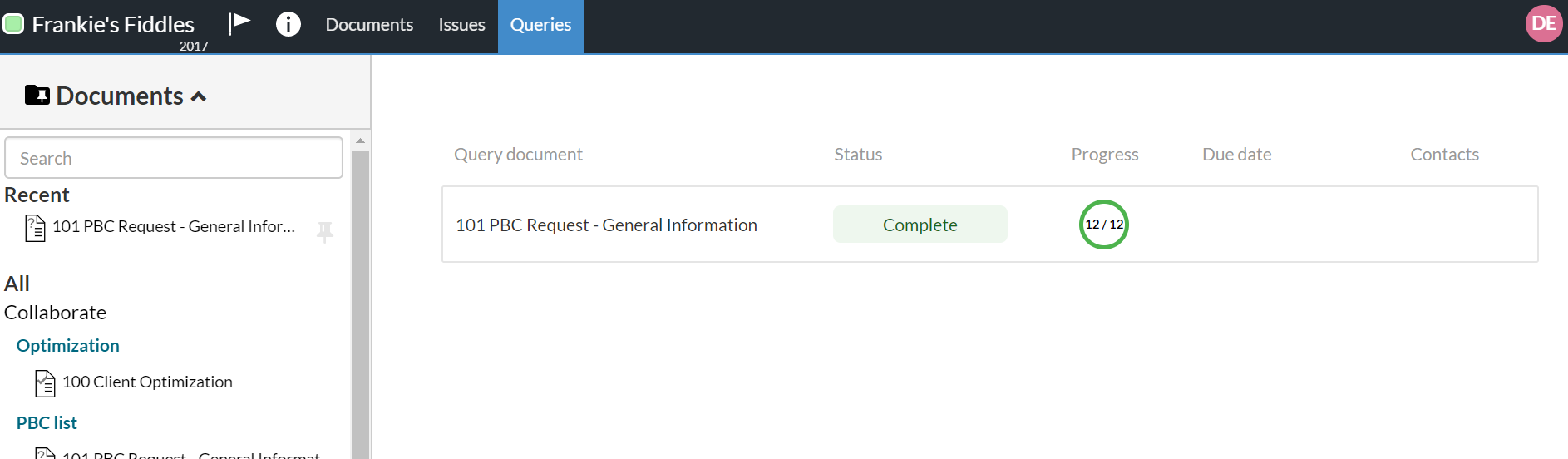Image resolution: width=1568 pixels, height=459 pixels.
Task: Click the Complete status badge
Action: tap(920, 225)
